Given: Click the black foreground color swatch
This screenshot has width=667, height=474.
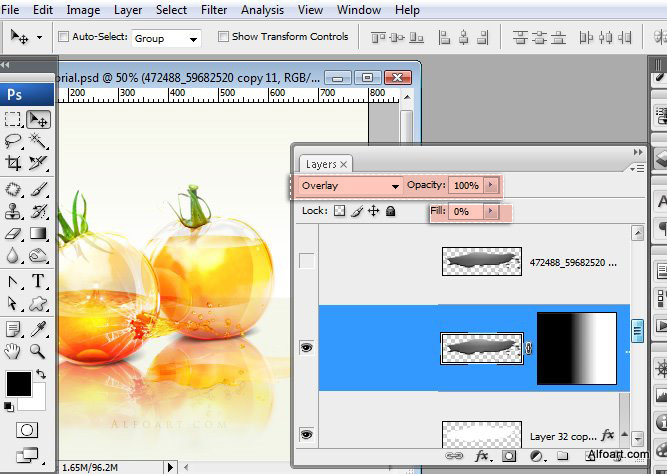Looking at the screenshot, I should coord(19,384).
